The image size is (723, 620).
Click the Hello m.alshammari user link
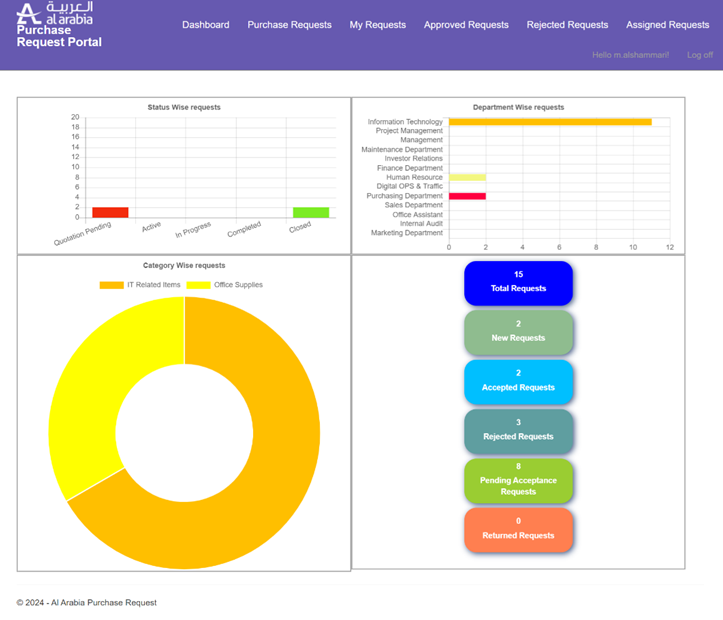[x=630, y=55]
